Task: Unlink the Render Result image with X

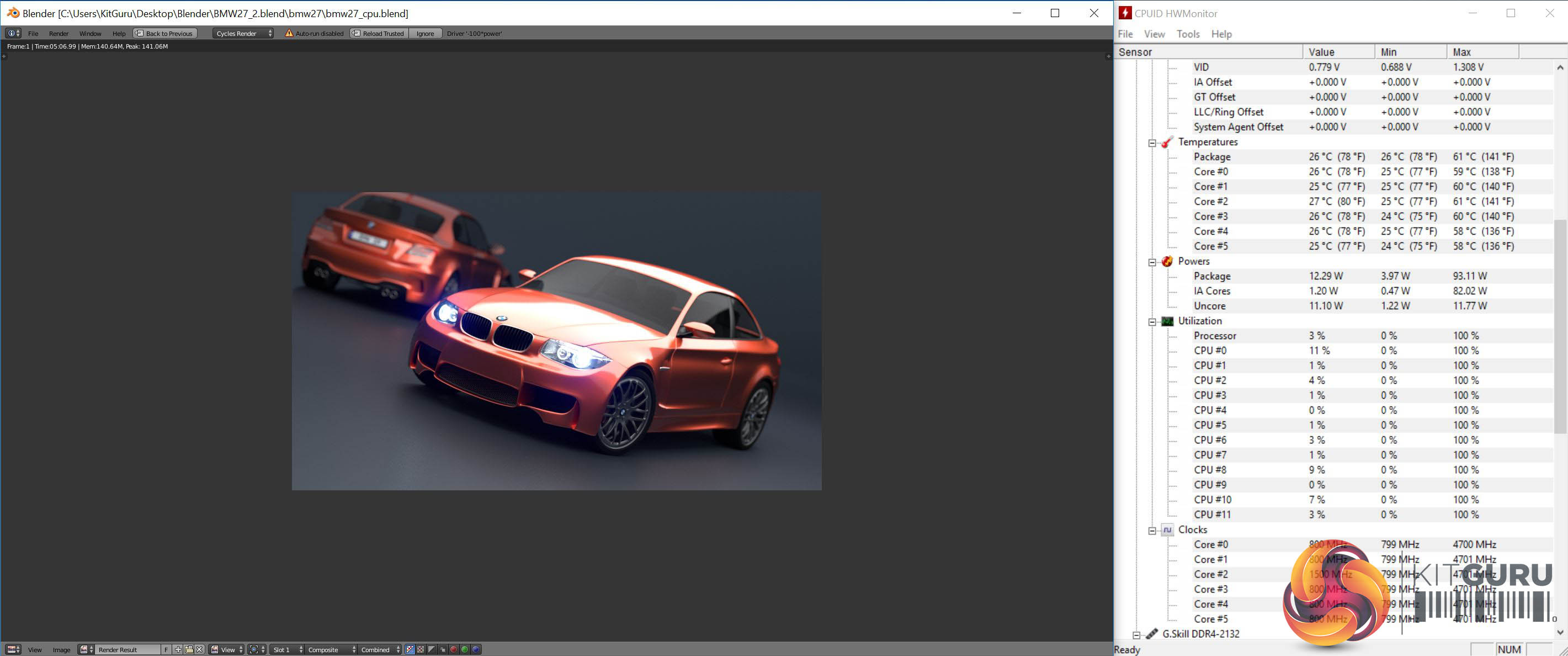Action: coord(199,649)
